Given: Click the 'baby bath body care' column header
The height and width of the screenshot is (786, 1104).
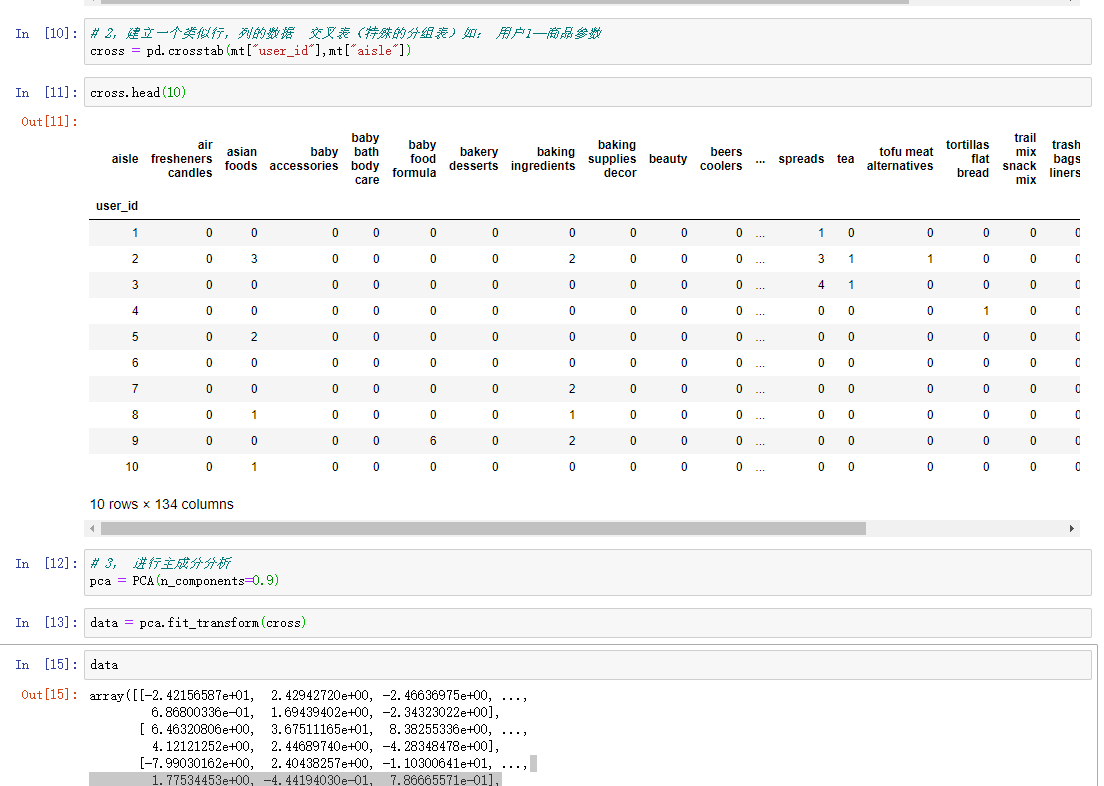Looking at the screenshot, I should click(x=365, y=158).
